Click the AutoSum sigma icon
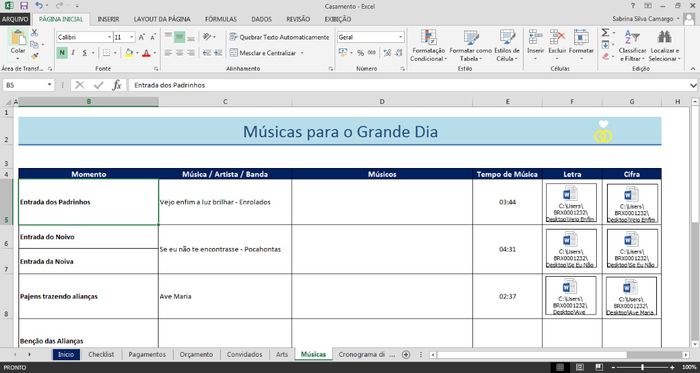 click(x=605, y=33)
